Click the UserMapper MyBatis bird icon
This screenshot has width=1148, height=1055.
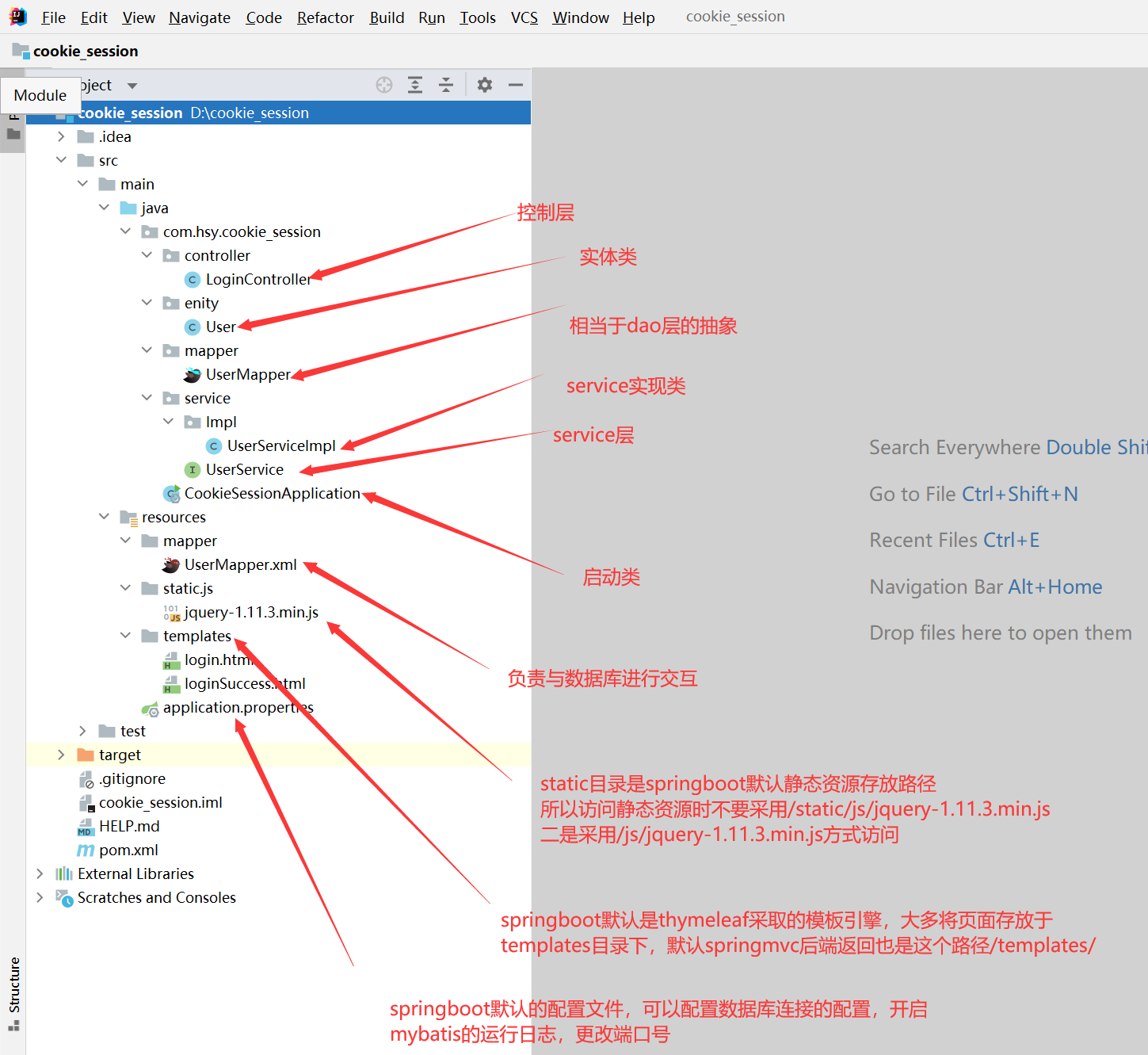pyautogui.click(x=192, y=374)
